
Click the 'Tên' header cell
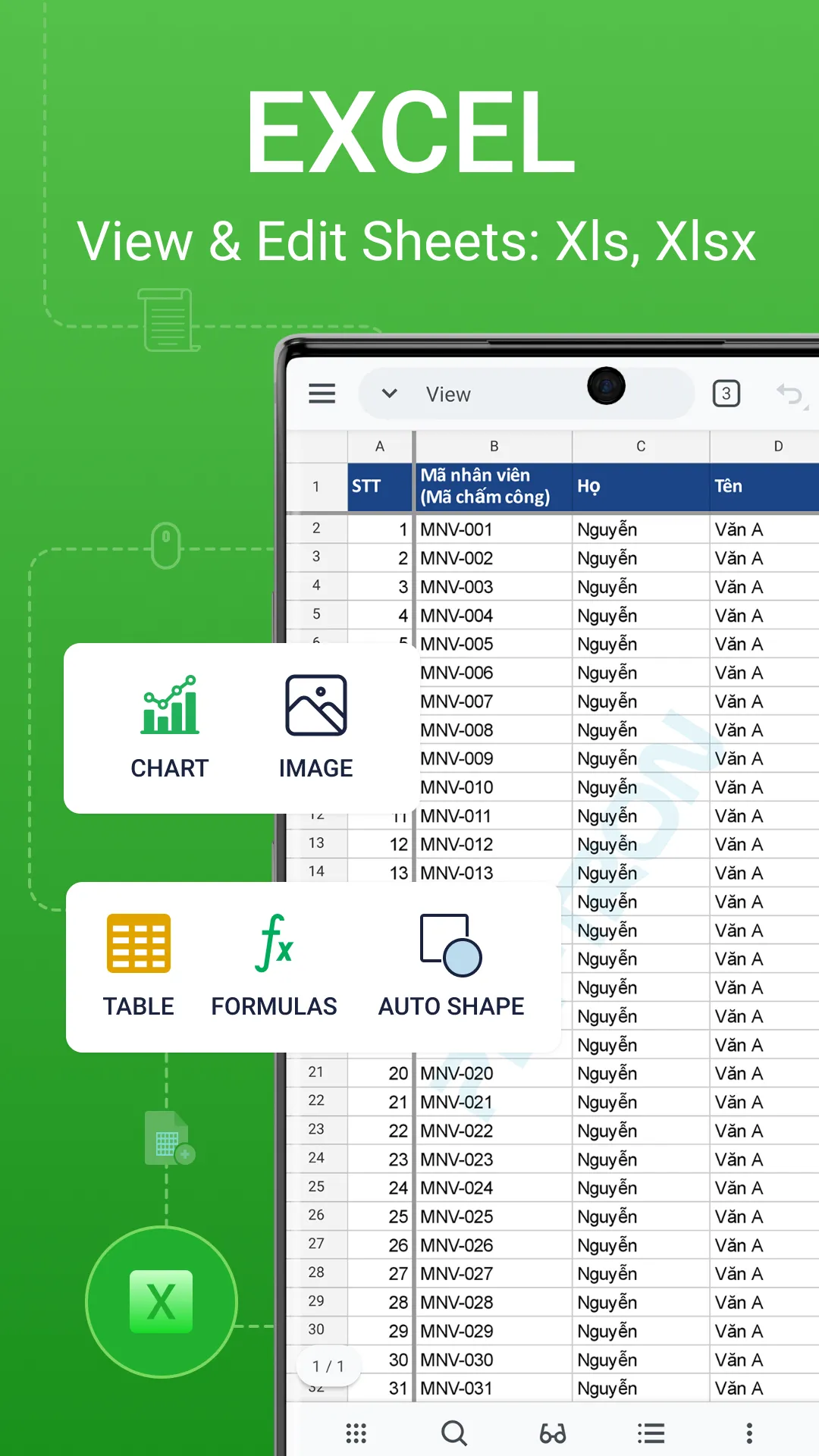764,487
